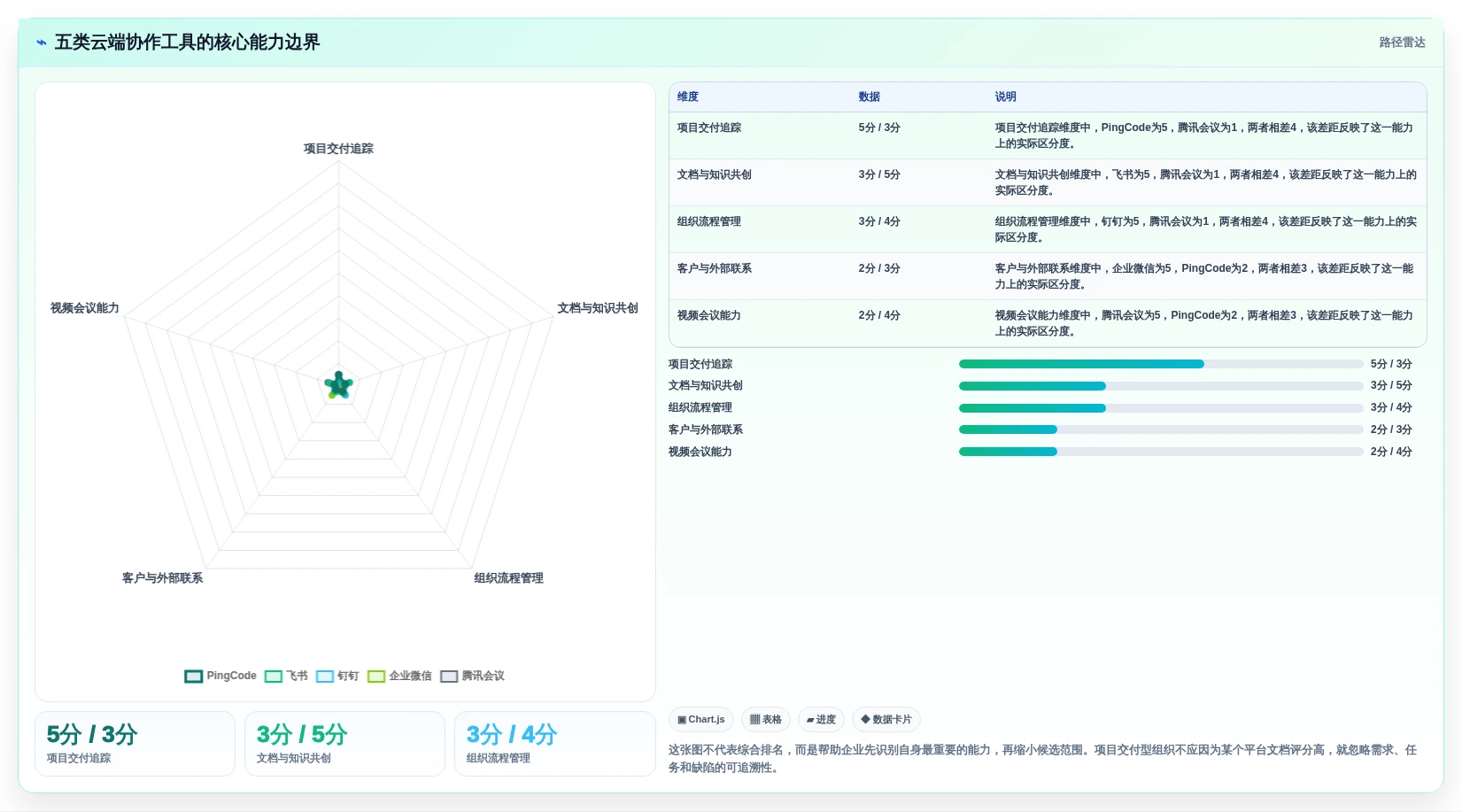The height and width of the screenshot is (812, 1462).
Task: Click the 2分 / 3分 value beside 客户与外部联系 bar
Action: point(1391,429)
